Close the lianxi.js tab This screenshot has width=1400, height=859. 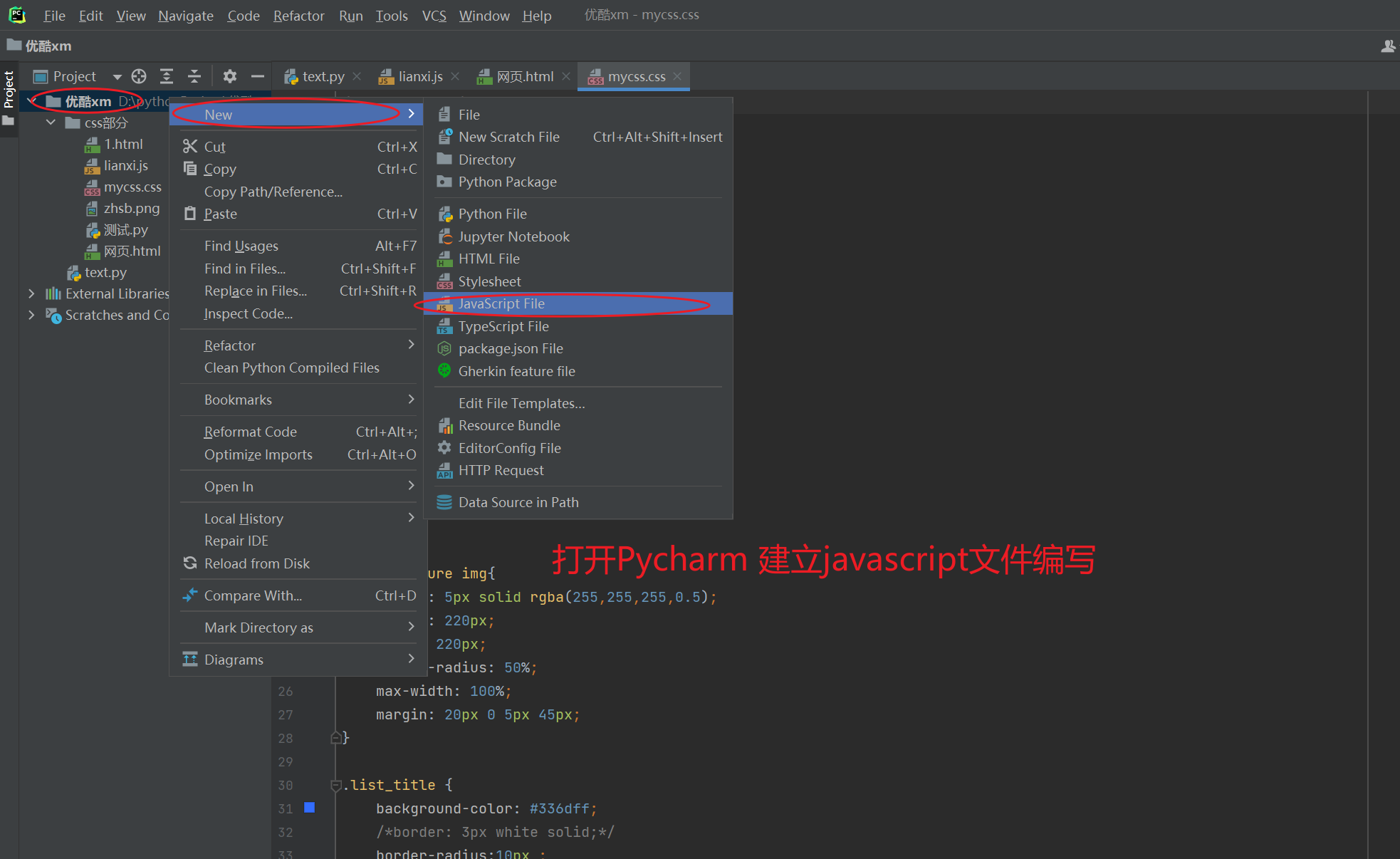point(455,76)
